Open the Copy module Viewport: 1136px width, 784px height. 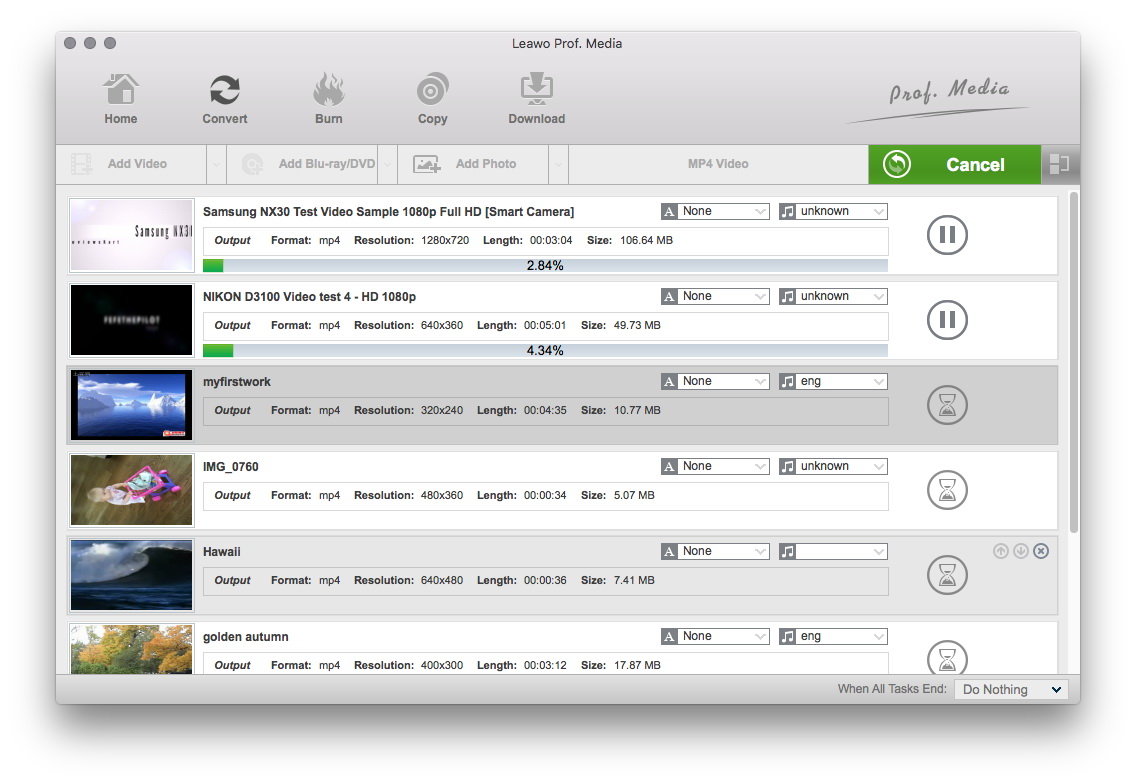[432, 99]
